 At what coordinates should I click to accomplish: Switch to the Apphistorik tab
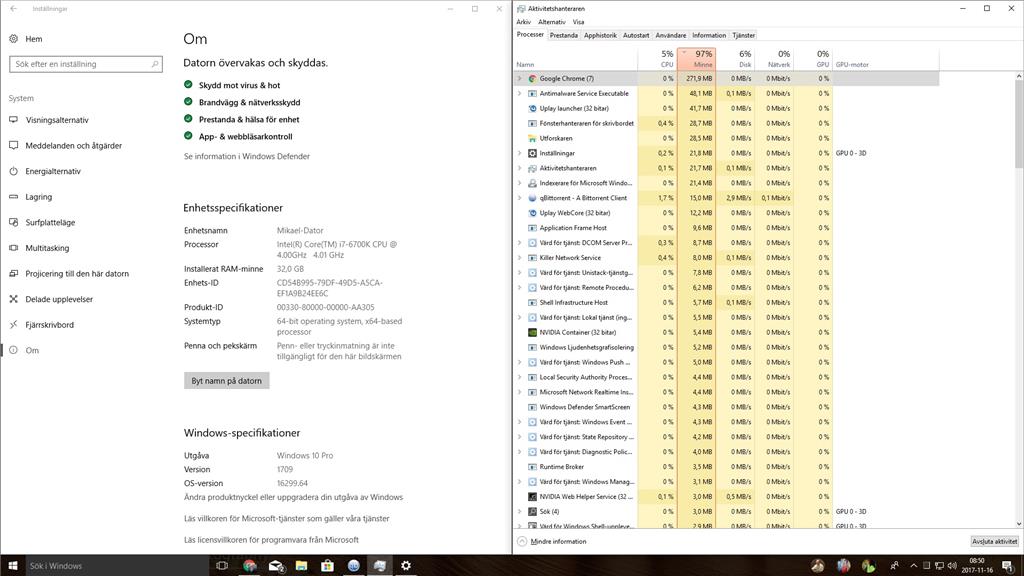tap(600, 35)
